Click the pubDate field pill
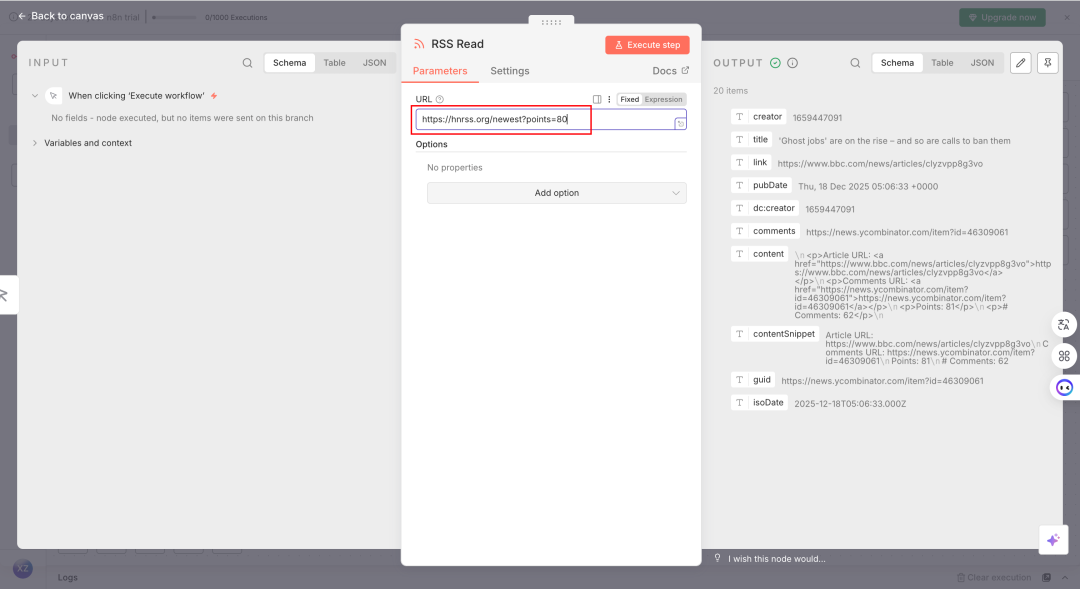This screenshot has width=1080, height=589. [761, 185]
